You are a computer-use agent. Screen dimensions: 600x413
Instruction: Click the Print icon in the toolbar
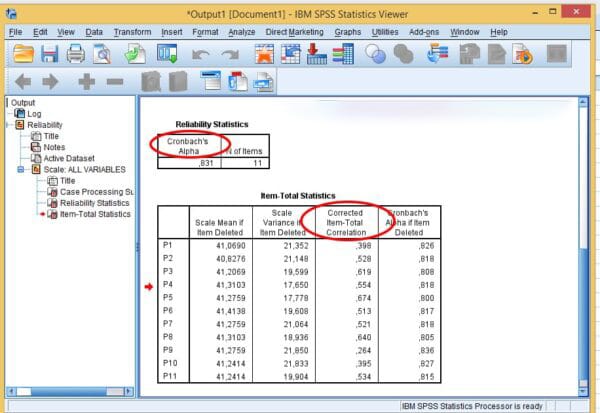click(x=76, y=54)
